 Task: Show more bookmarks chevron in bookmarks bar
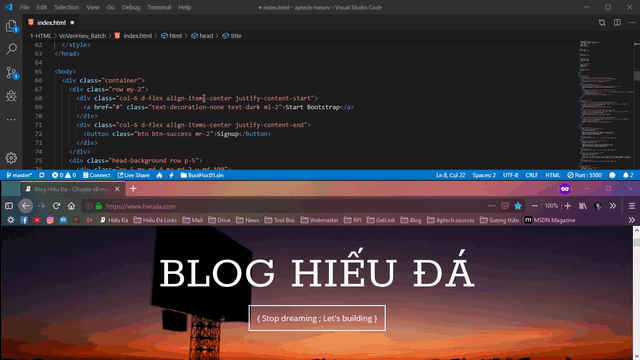[631, 220]
